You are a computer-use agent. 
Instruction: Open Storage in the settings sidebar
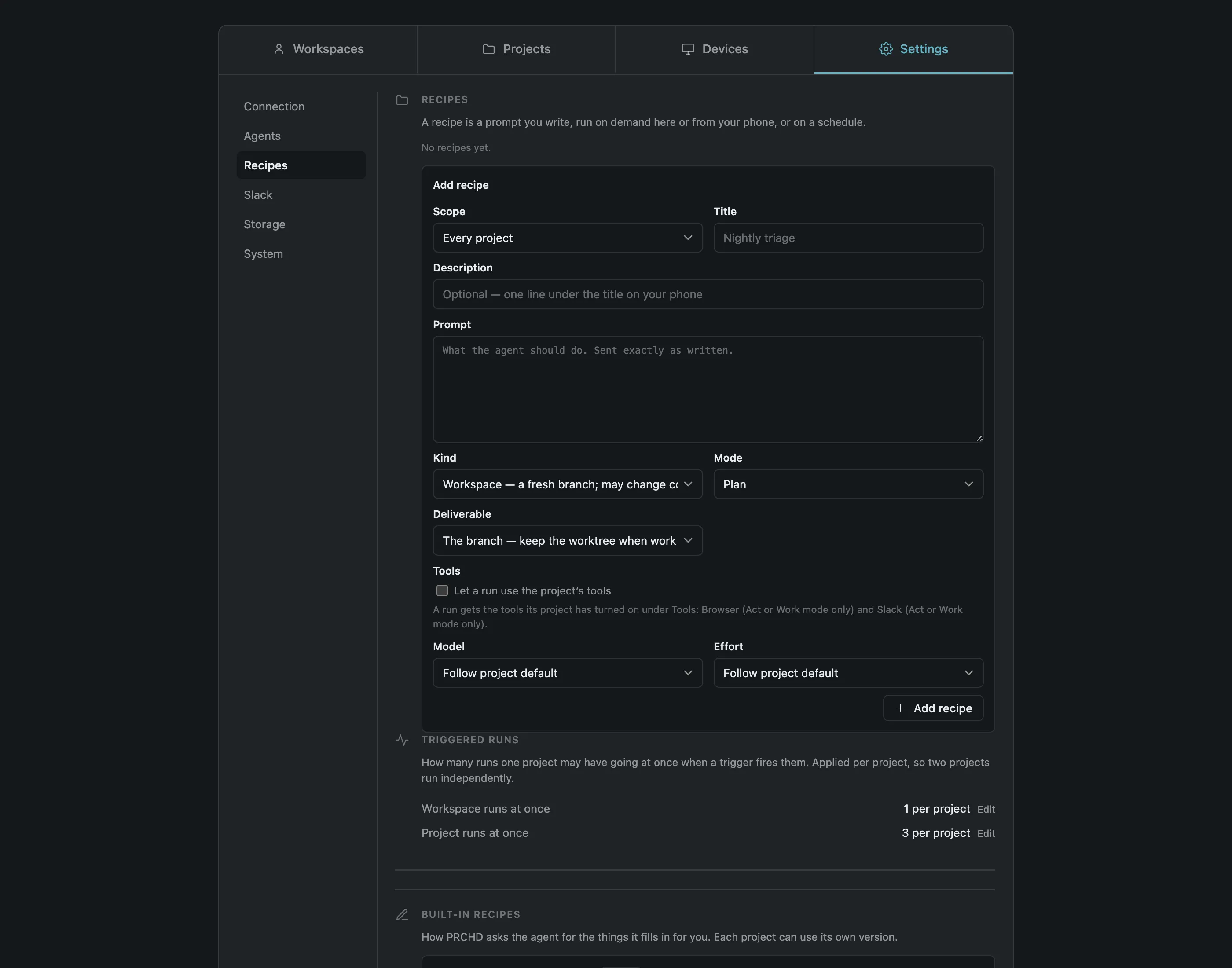click(x=301, y=224)
